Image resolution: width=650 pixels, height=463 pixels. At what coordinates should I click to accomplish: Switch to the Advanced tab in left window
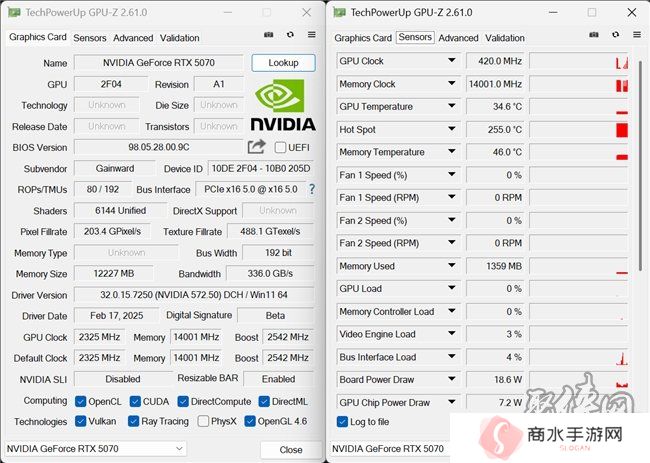click(x=133, y=38)
